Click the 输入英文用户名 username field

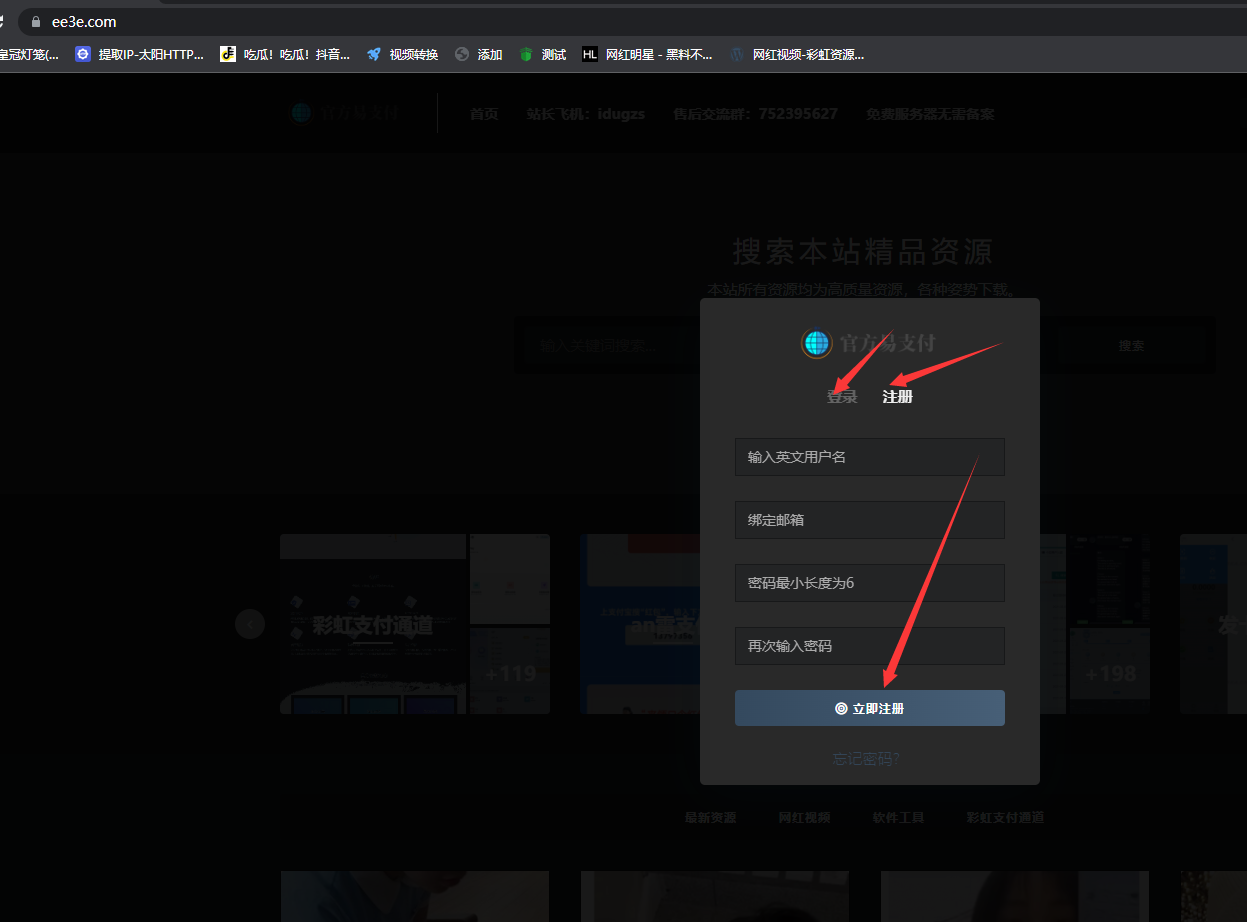[x=869, y=457]
